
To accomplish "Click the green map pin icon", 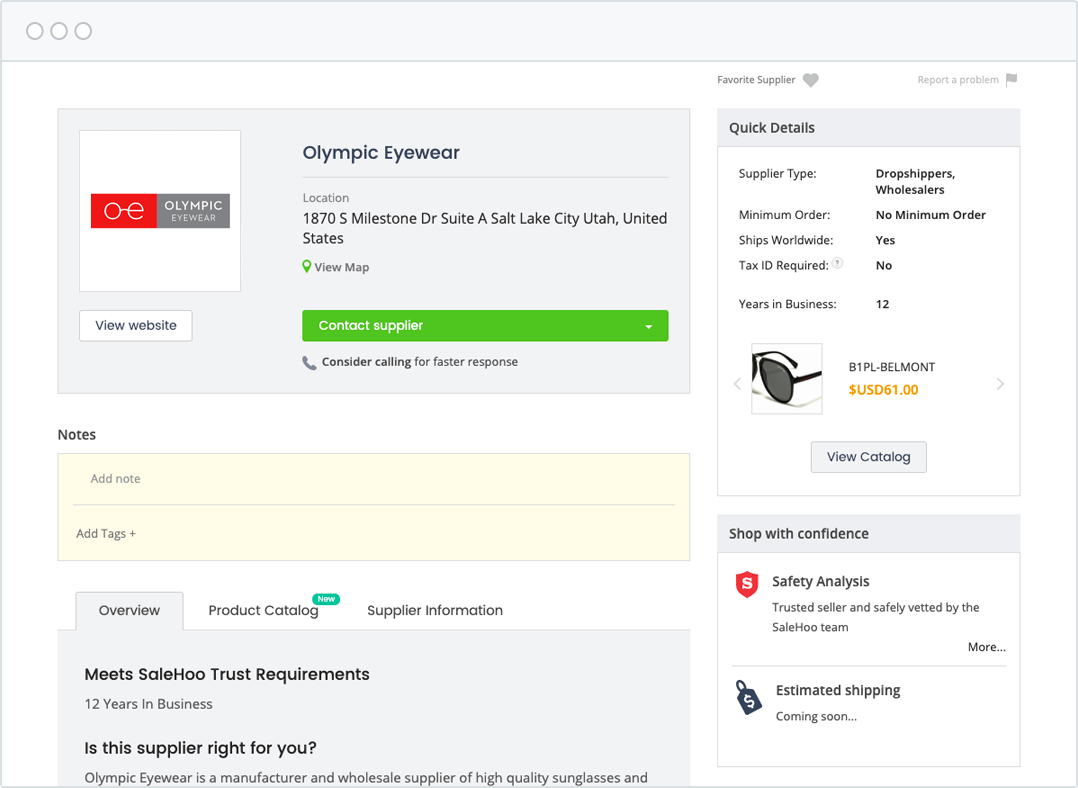I will (x=307, y=266).
